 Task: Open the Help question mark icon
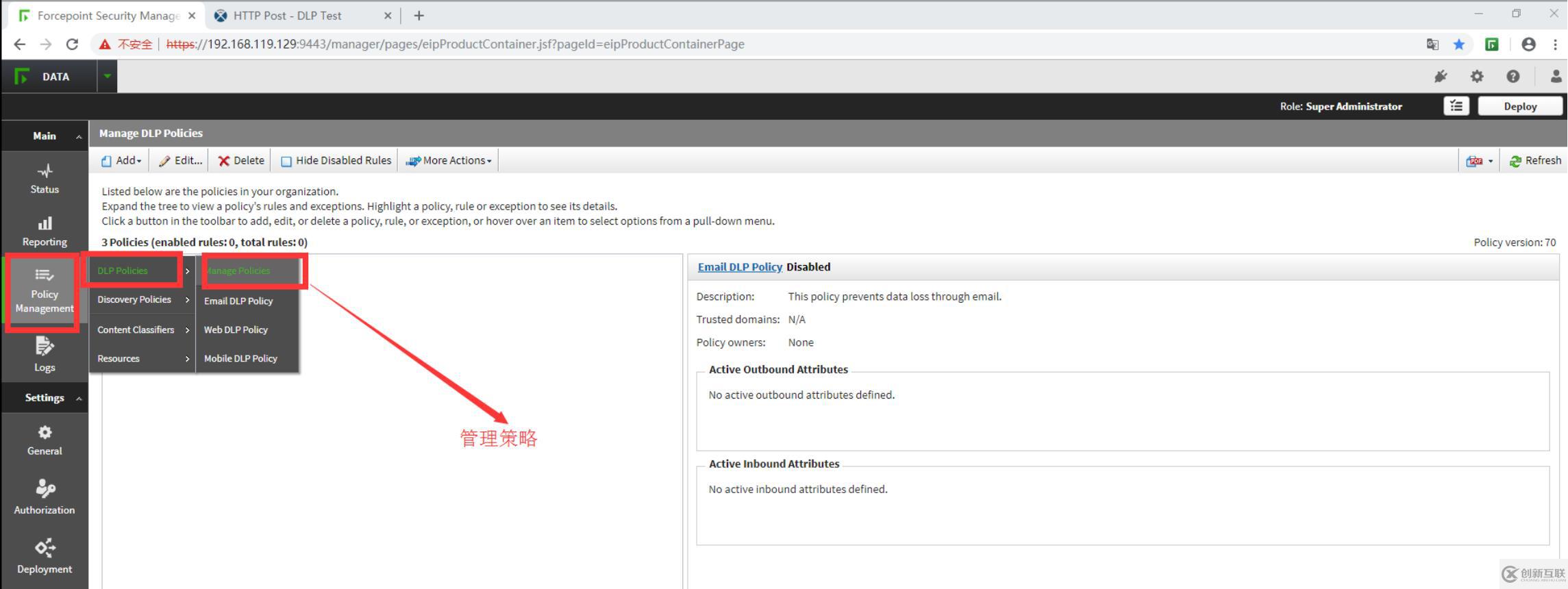pos(1513,77)
